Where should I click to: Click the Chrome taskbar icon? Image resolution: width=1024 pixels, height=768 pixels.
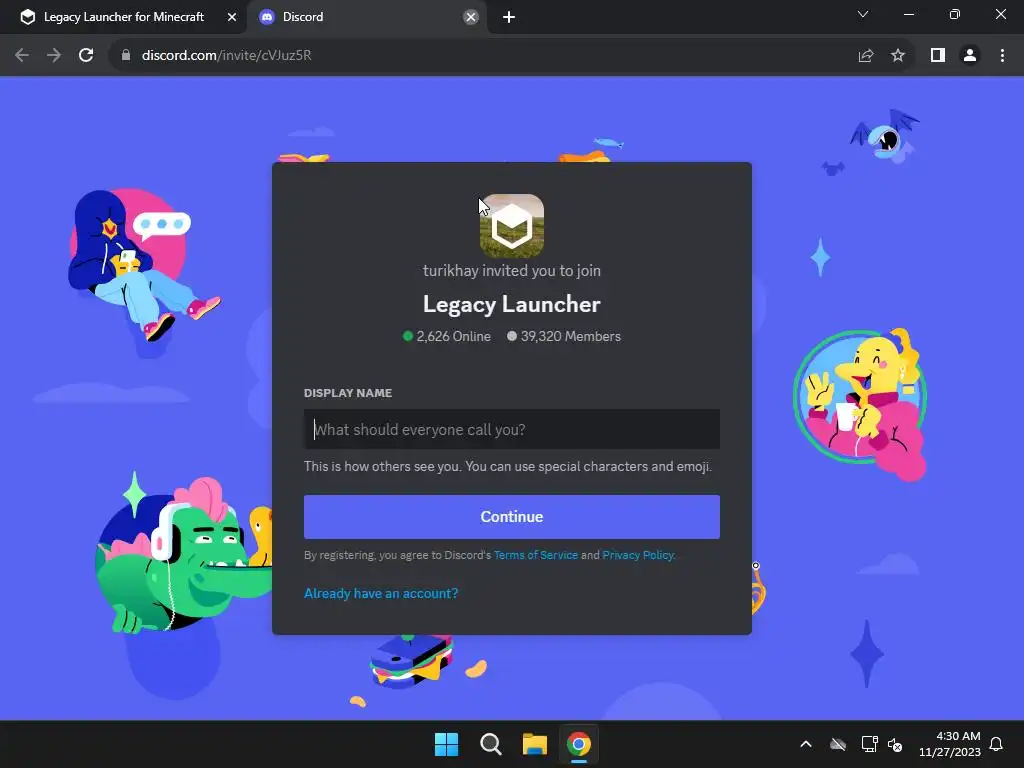[x=578, y=744]
